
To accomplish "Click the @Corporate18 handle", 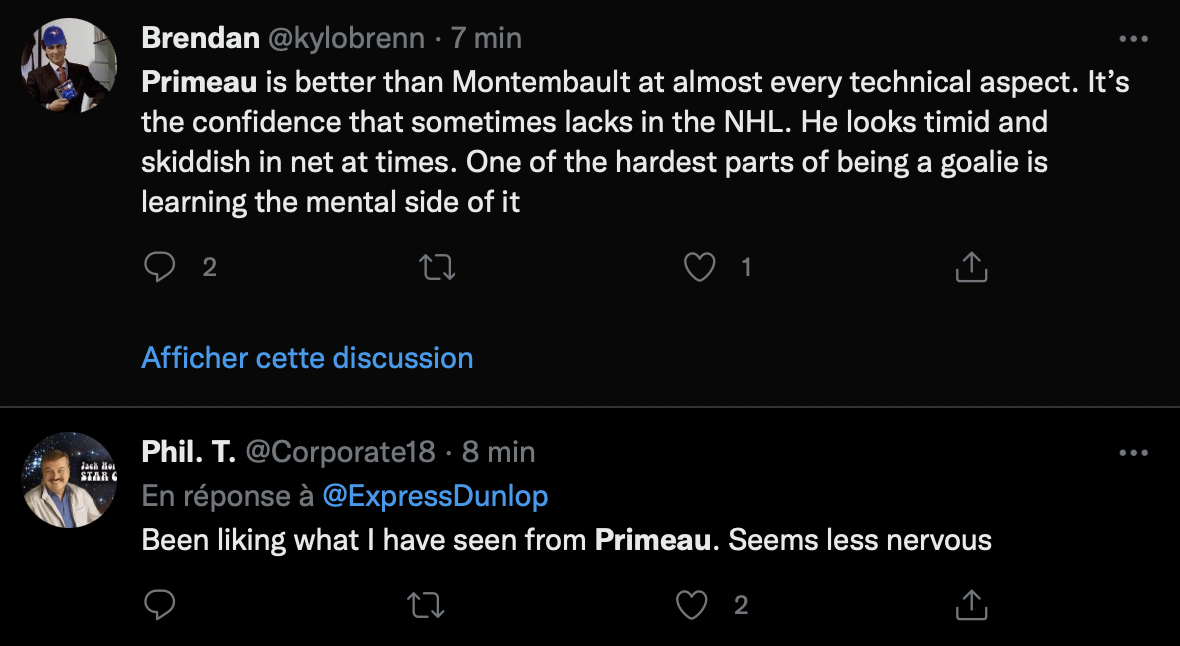I will click(341, 452).
